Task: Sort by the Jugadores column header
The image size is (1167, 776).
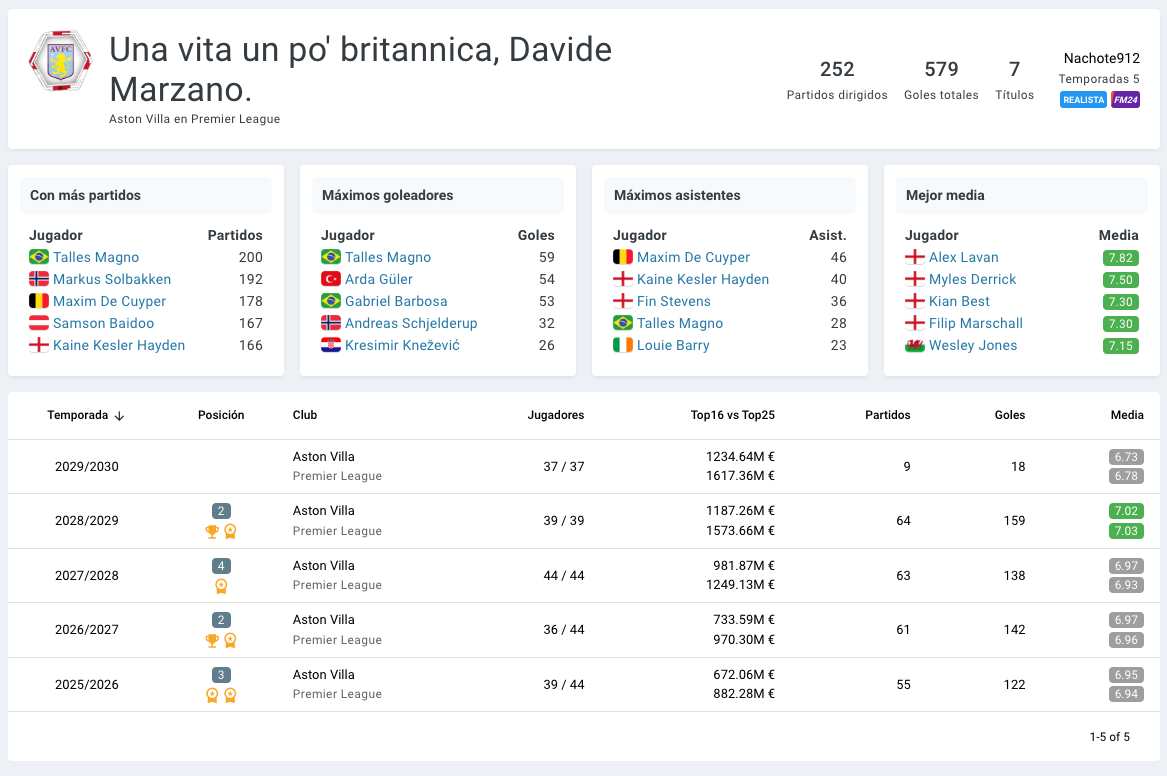Action: coord(556,415)
